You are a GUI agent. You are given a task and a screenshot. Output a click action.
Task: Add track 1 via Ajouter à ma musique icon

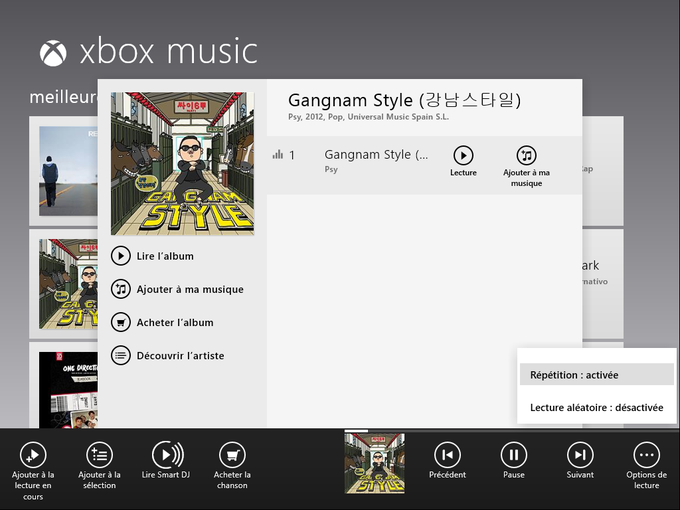(526, 155)
